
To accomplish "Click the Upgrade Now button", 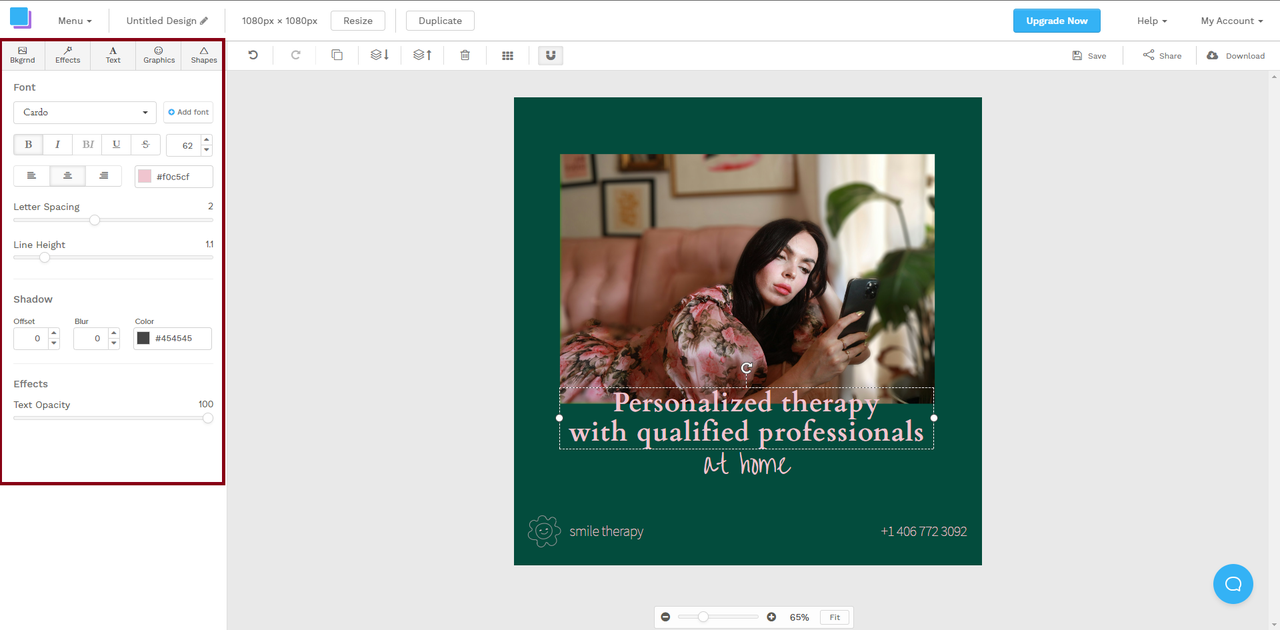I will 1057,21.
